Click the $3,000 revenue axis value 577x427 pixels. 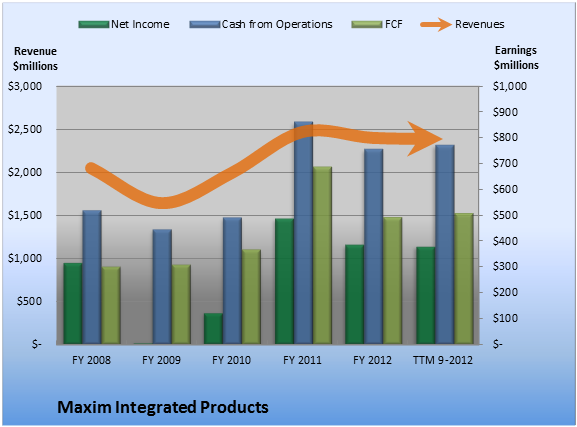click(x=25, y=87)
